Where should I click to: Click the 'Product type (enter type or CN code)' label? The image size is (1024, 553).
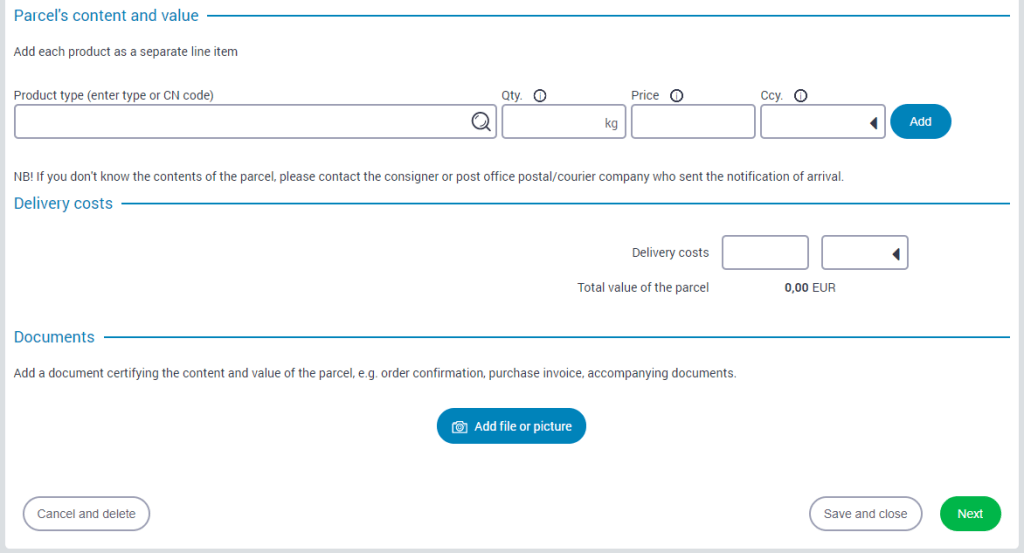[114, 96]
